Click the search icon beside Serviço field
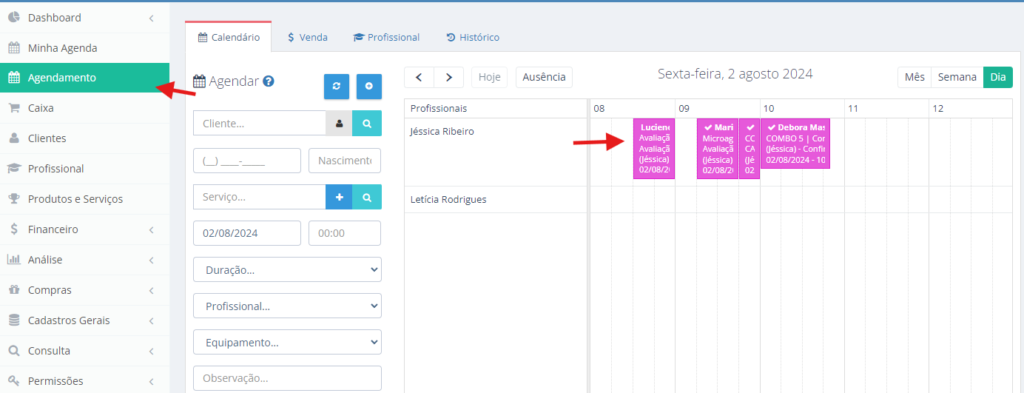1024x393 pixels. 367,196
